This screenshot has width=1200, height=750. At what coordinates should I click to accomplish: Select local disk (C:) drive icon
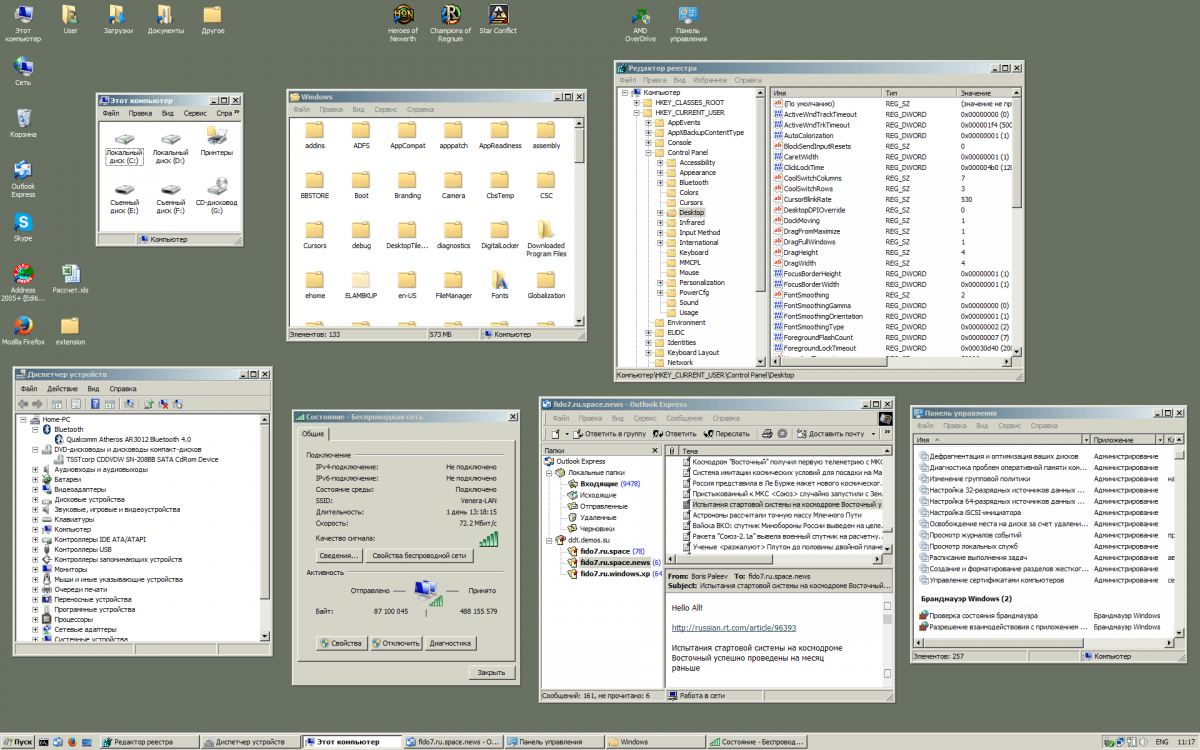tap(125, 139)
